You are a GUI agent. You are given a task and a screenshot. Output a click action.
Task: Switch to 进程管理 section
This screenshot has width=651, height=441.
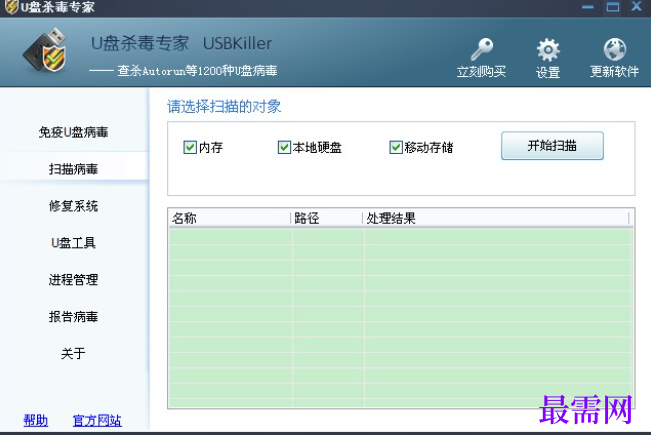click(73, 279)
